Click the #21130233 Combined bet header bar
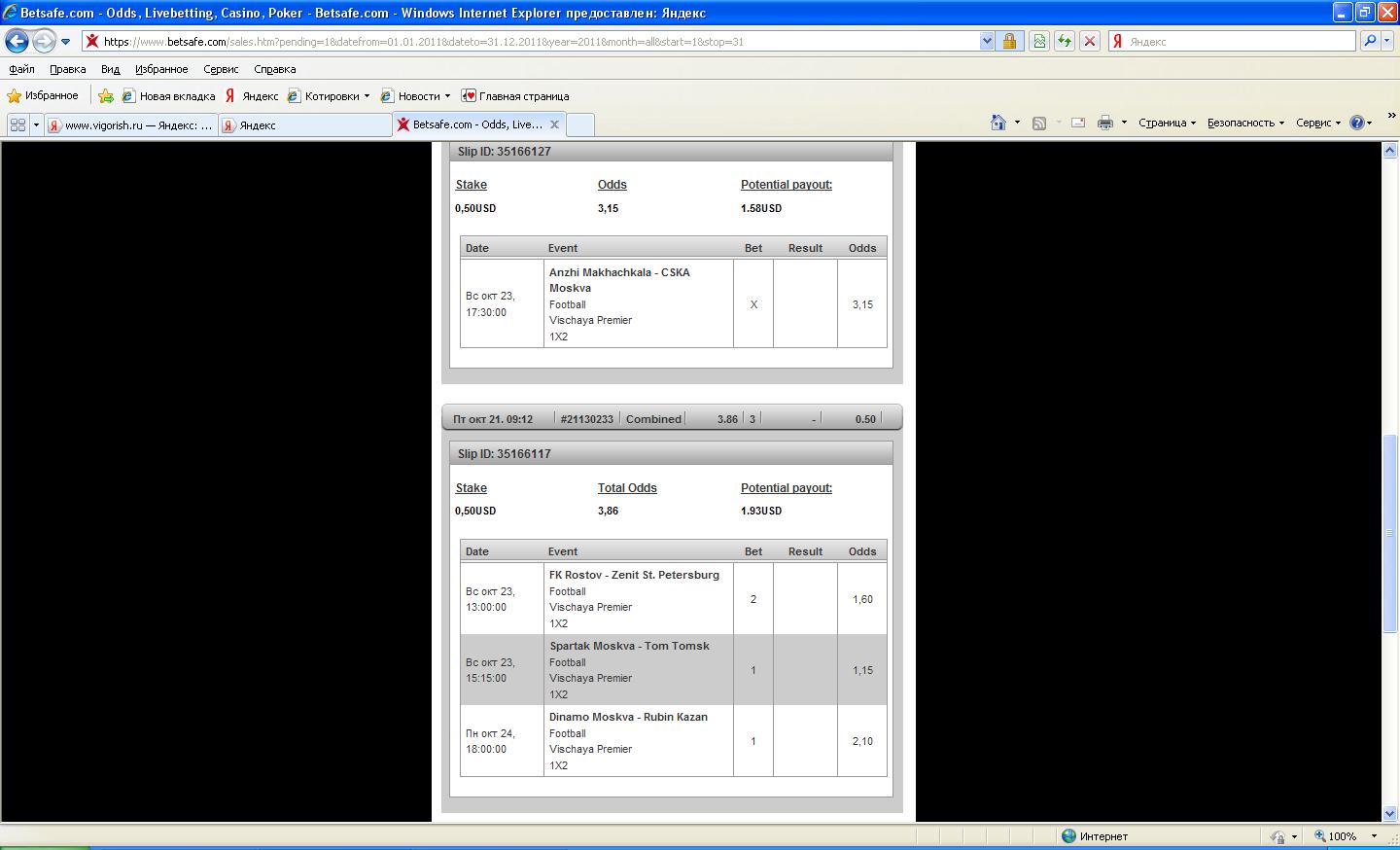The width and height of the screenshot is (1400, 850). coord(672,418)
